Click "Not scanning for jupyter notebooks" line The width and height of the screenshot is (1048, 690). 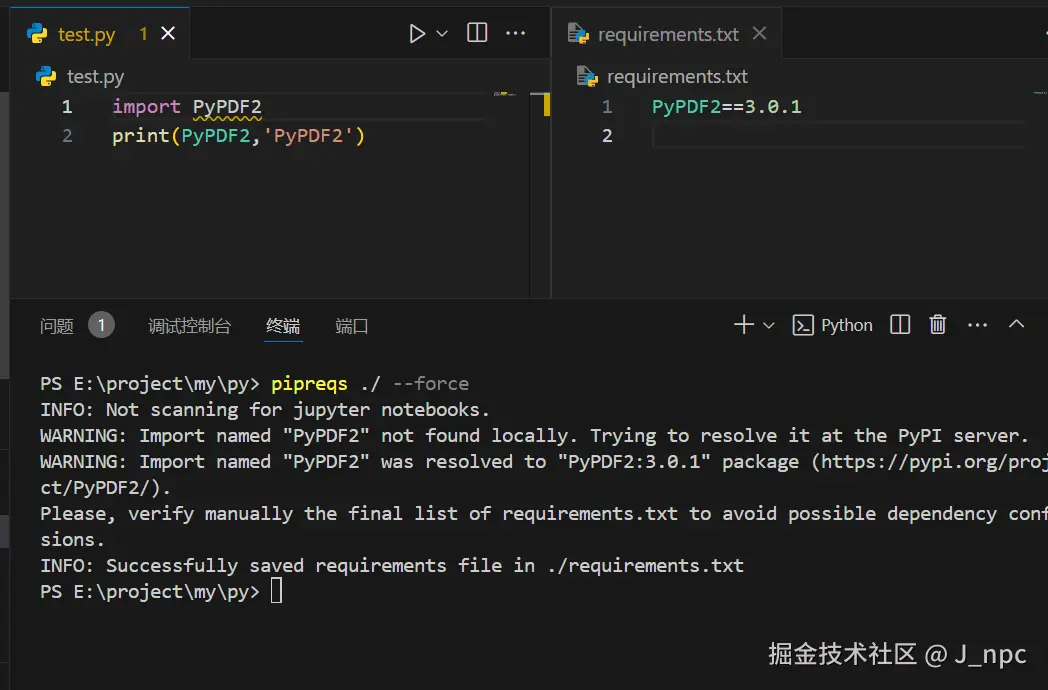point(265,410)
